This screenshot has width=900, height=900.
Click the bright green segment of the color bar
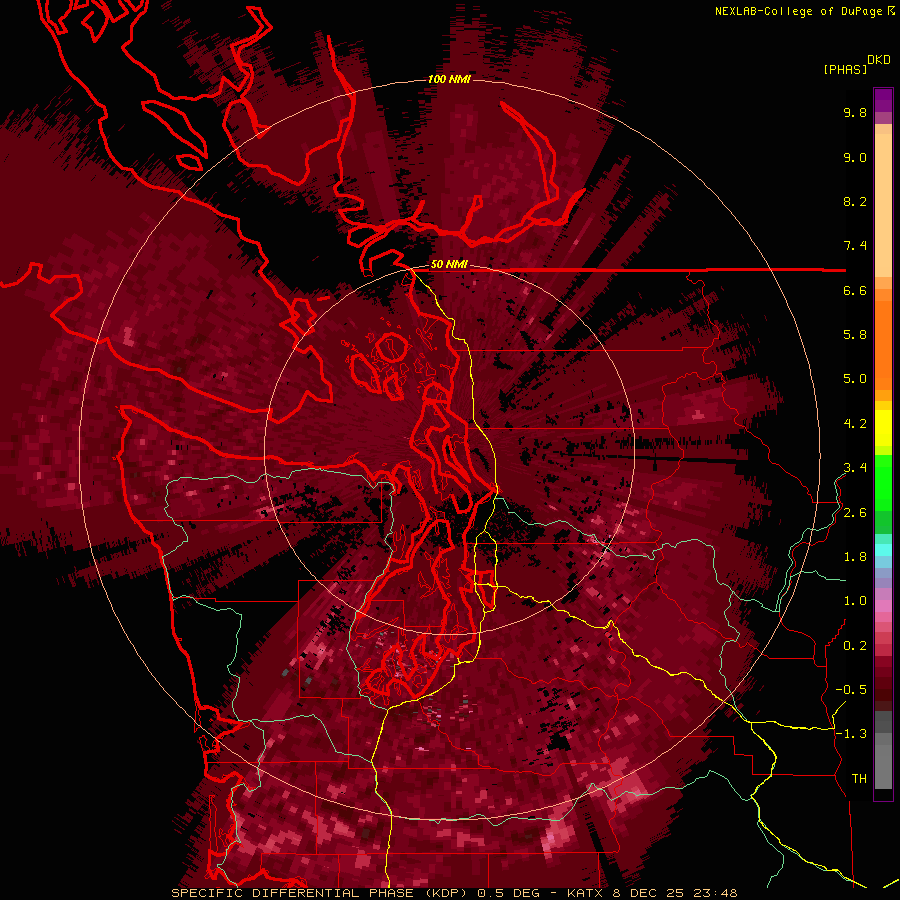tap(883, 482)
